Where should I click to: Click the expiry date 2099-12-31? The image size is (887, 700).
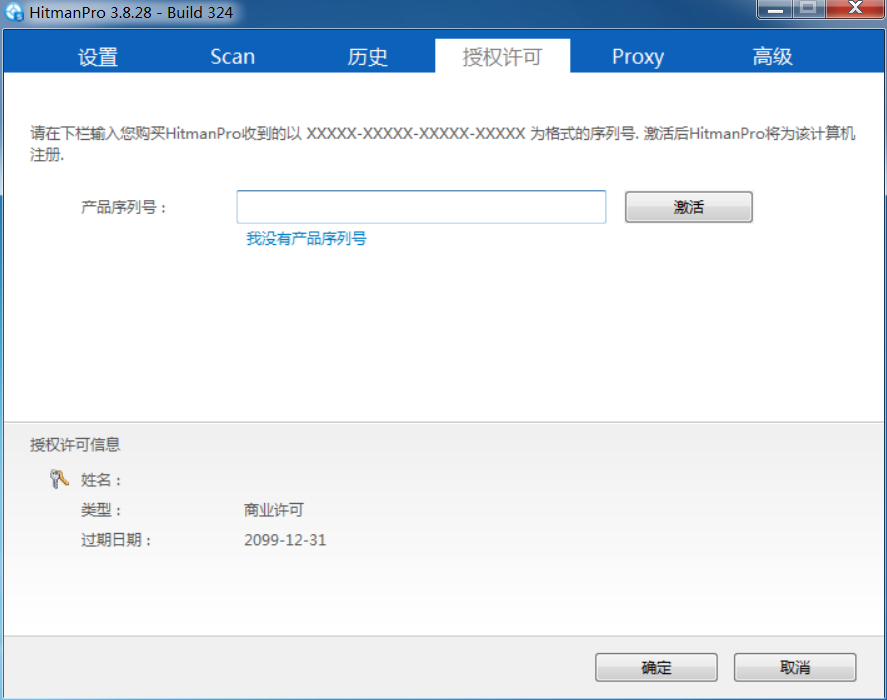pos(285,540)
